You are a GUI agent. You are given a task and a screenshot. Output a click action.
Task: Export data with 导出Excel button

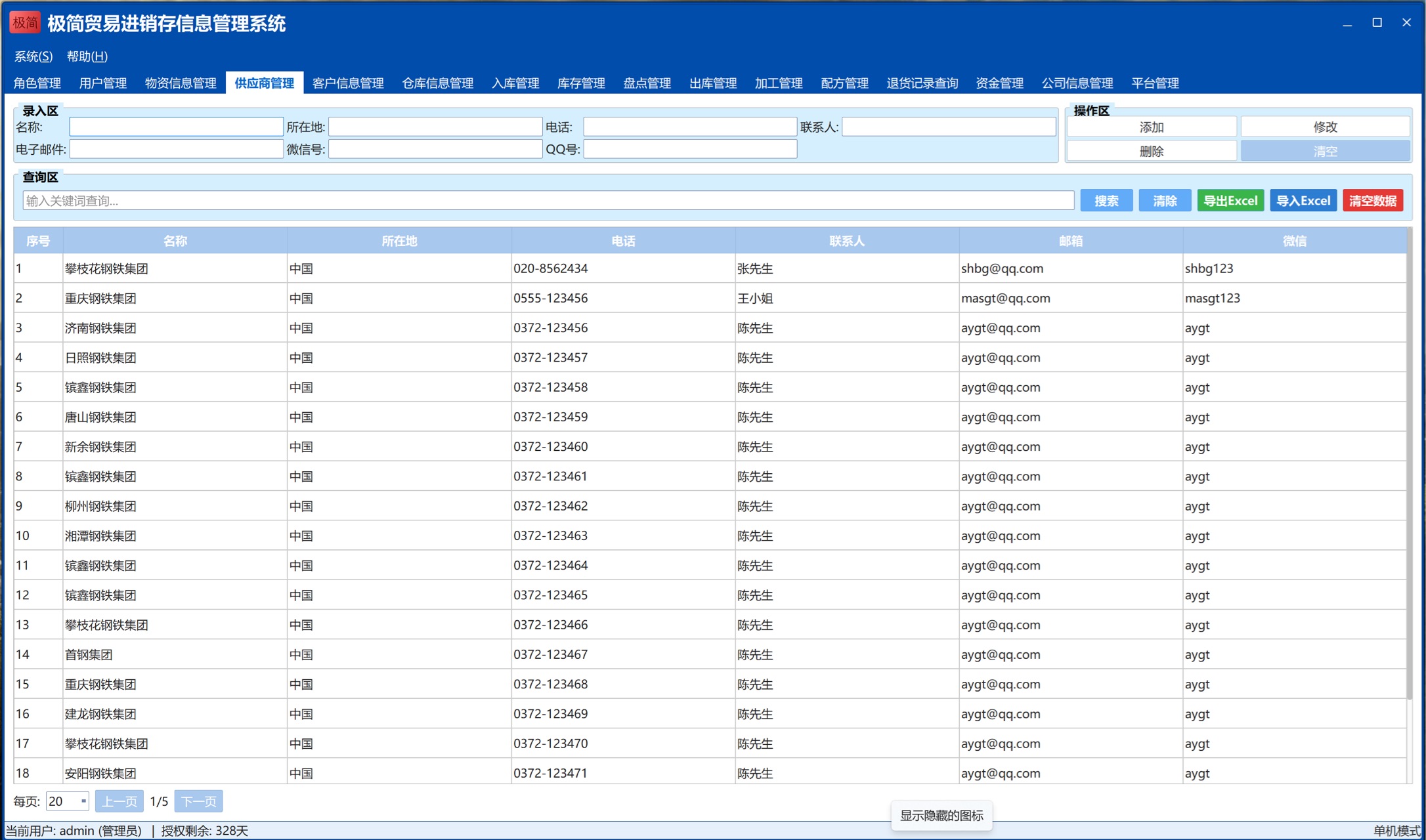(x=1230, y=201)
